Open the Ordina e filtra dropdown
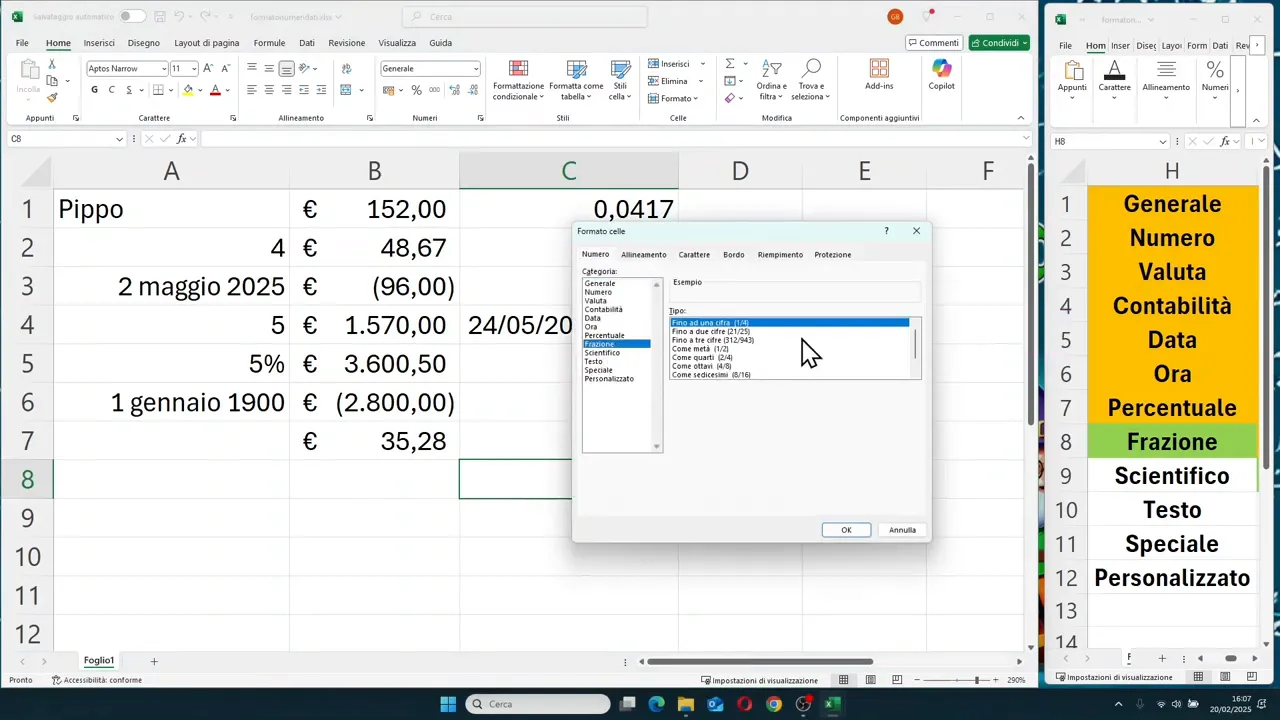1280x720 pixels. click(x=771, y=79)
